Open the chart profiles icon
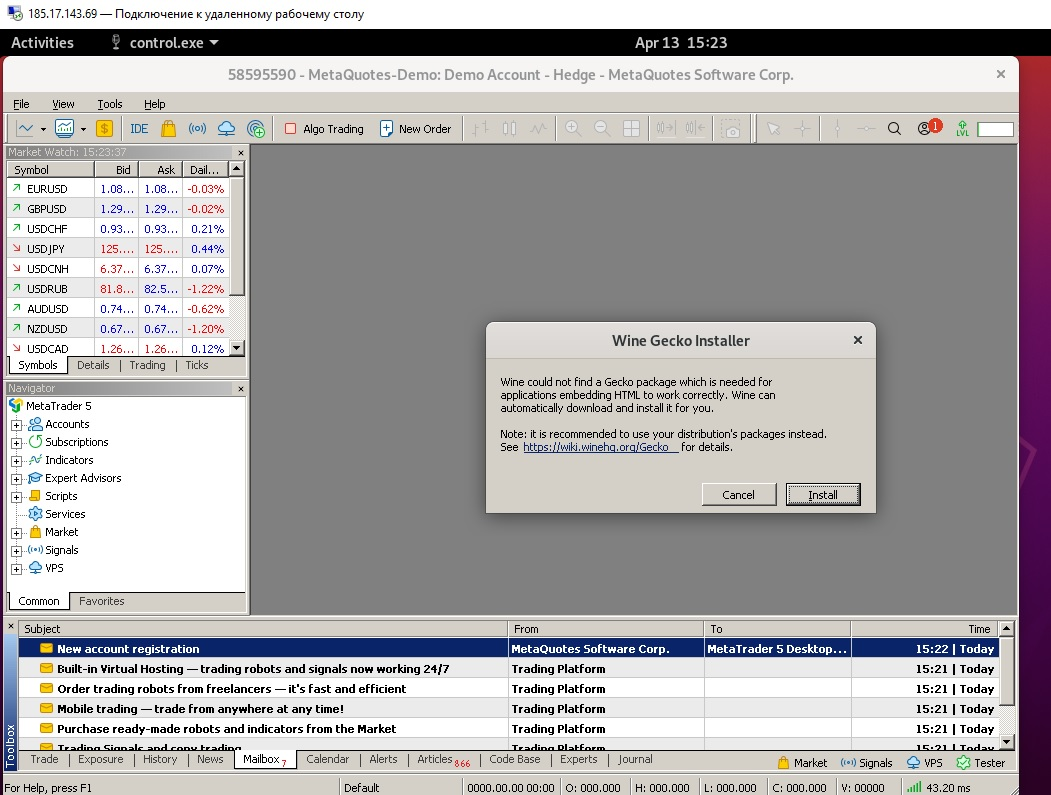Viewport: 1051px width, 795px height. tap(64, 128)
